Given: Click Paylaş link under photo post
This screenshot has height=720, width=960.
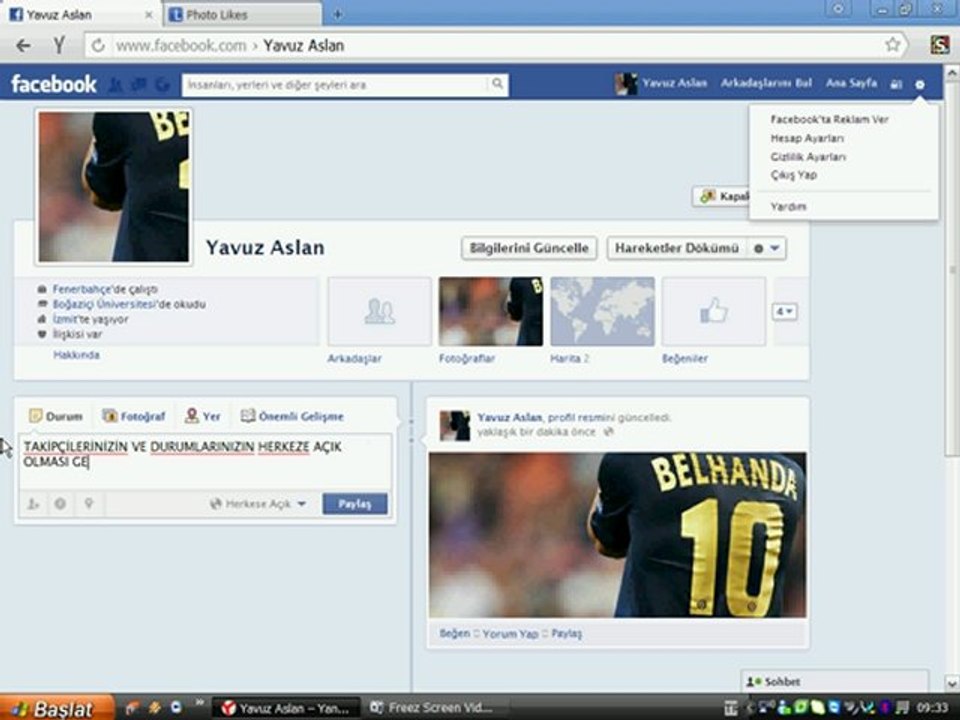Looking at the screenshot, I should pos(566,633).
